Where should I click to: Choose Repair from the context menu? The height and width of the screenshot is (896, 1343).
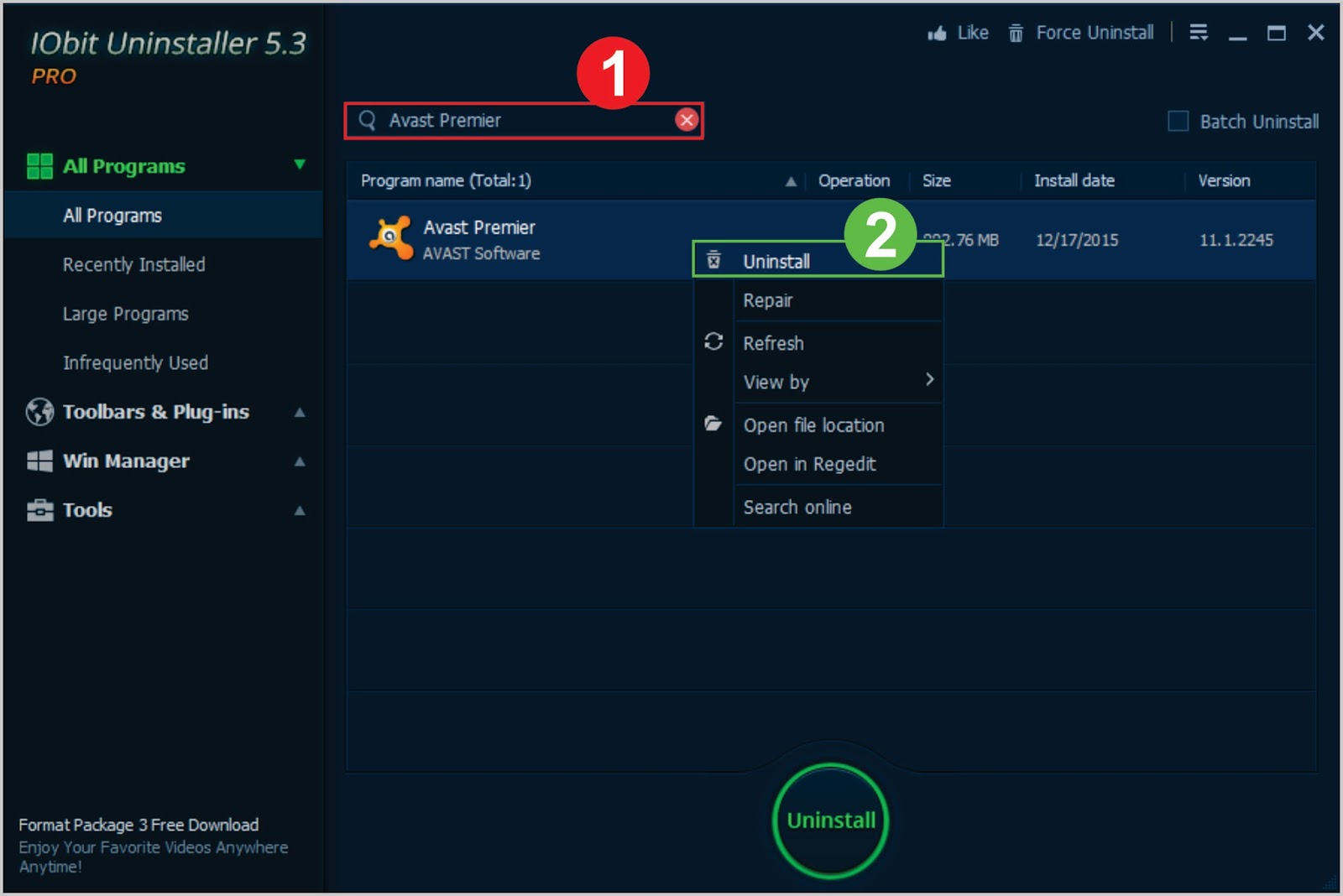point(818,300)
